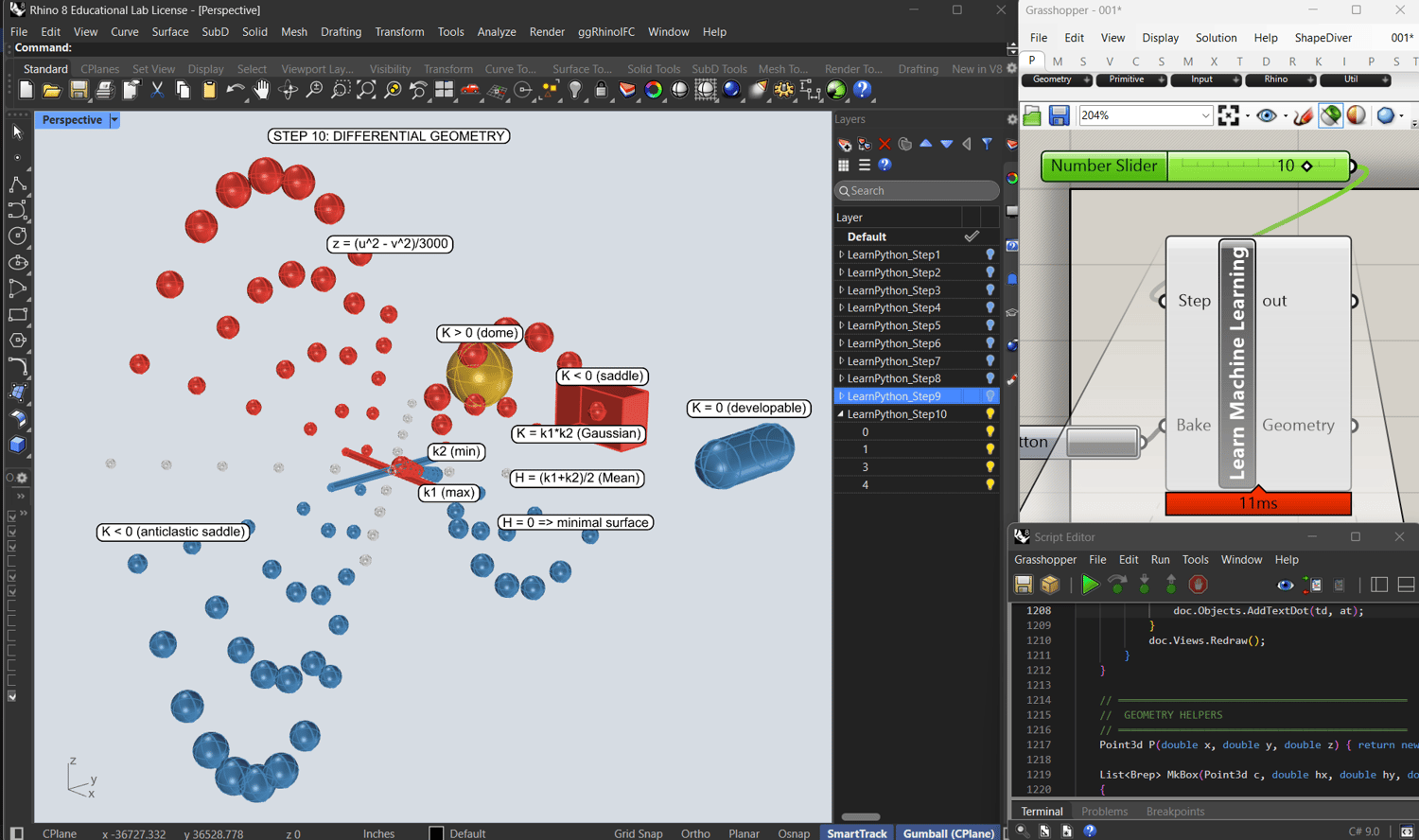This screenshot has width=1419, height=840.
Task: Click the color wheel icon in Standard toolbar
Action: point(654,90)
